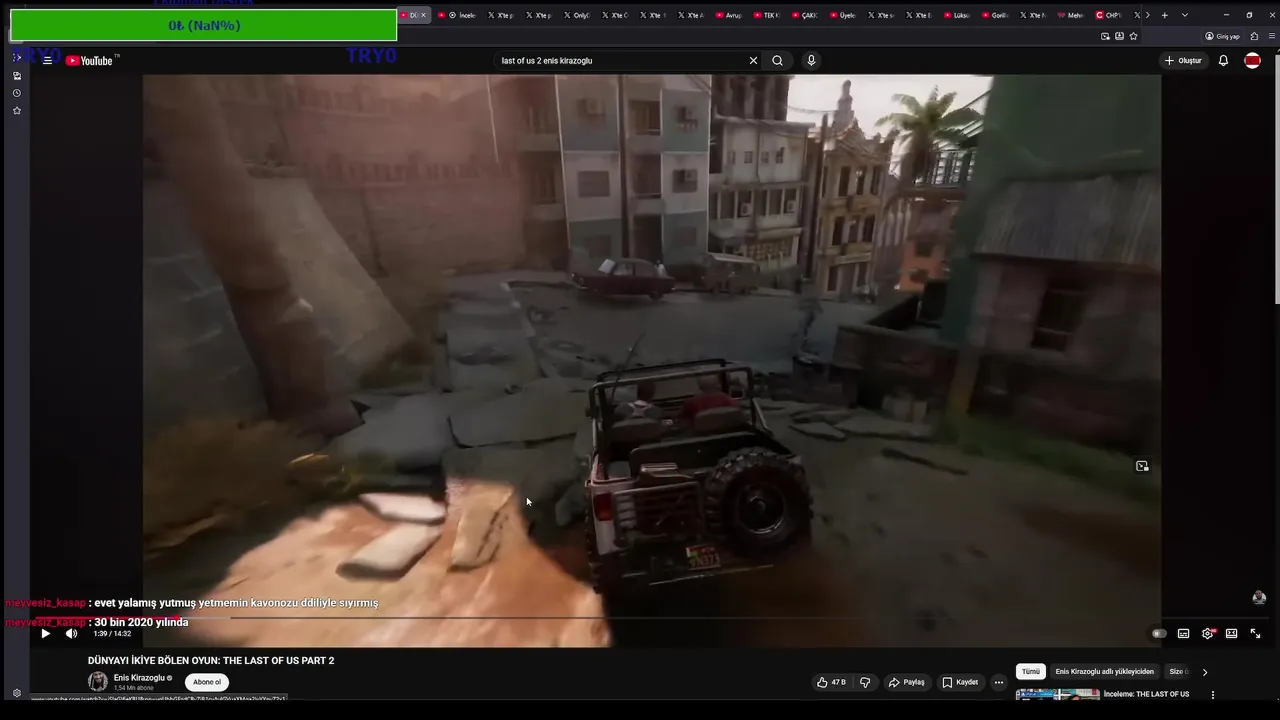
Task: Open the Enis Kirazoglu channel avatar
Action: tap(97, 682)
